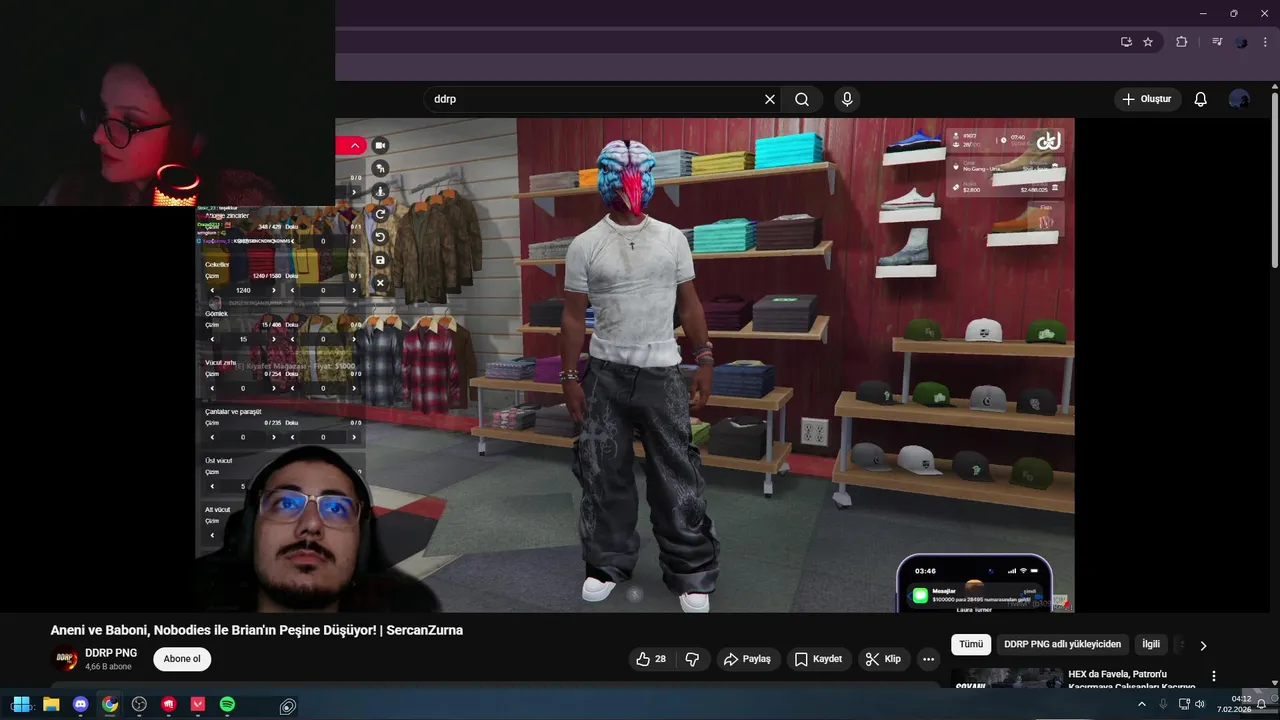Open Windows Start menu

click(21, 705)
